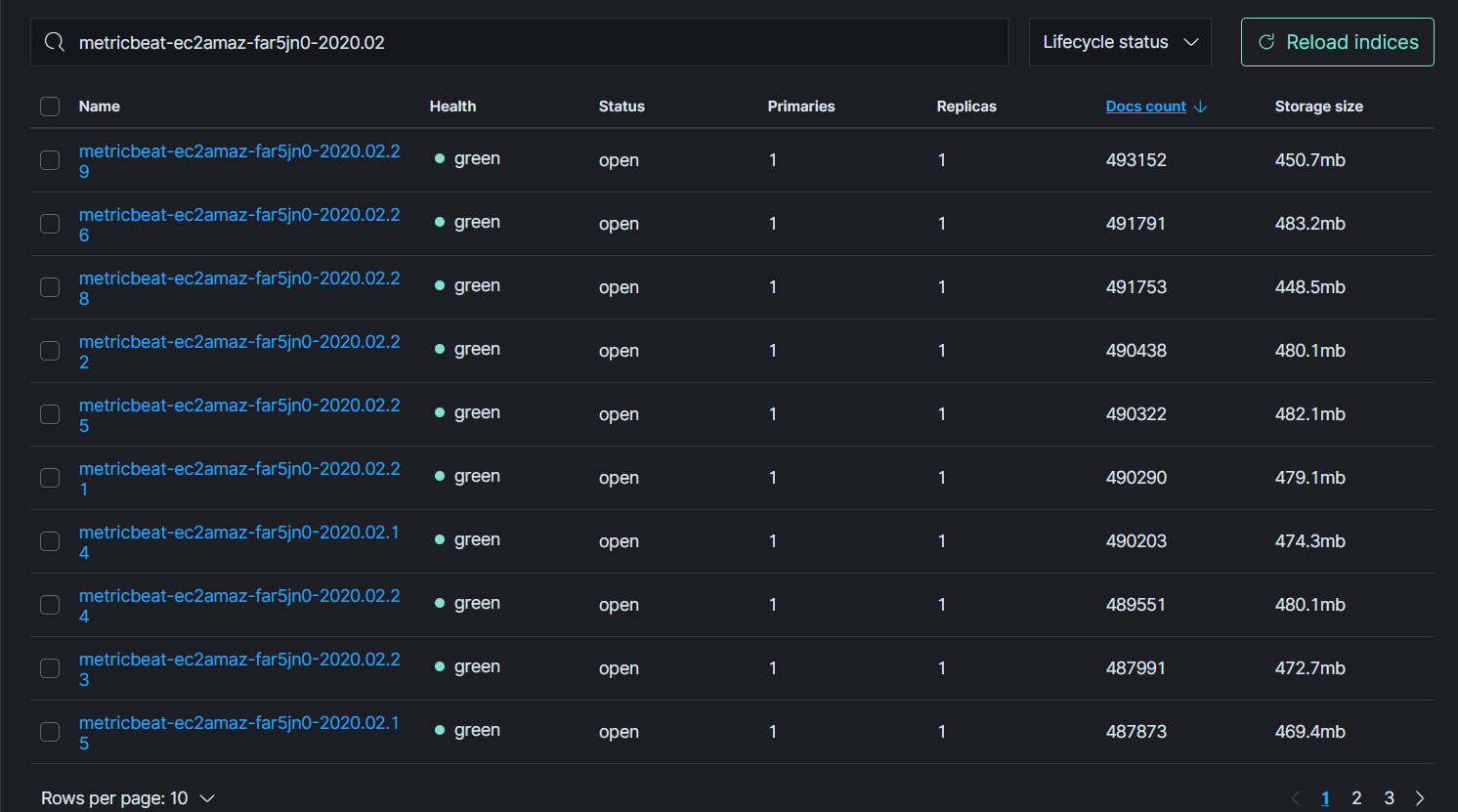
Task: Open index metricbeat-ec2amaz-far5jn0-2020.02.26
Action: pos(239,225)
